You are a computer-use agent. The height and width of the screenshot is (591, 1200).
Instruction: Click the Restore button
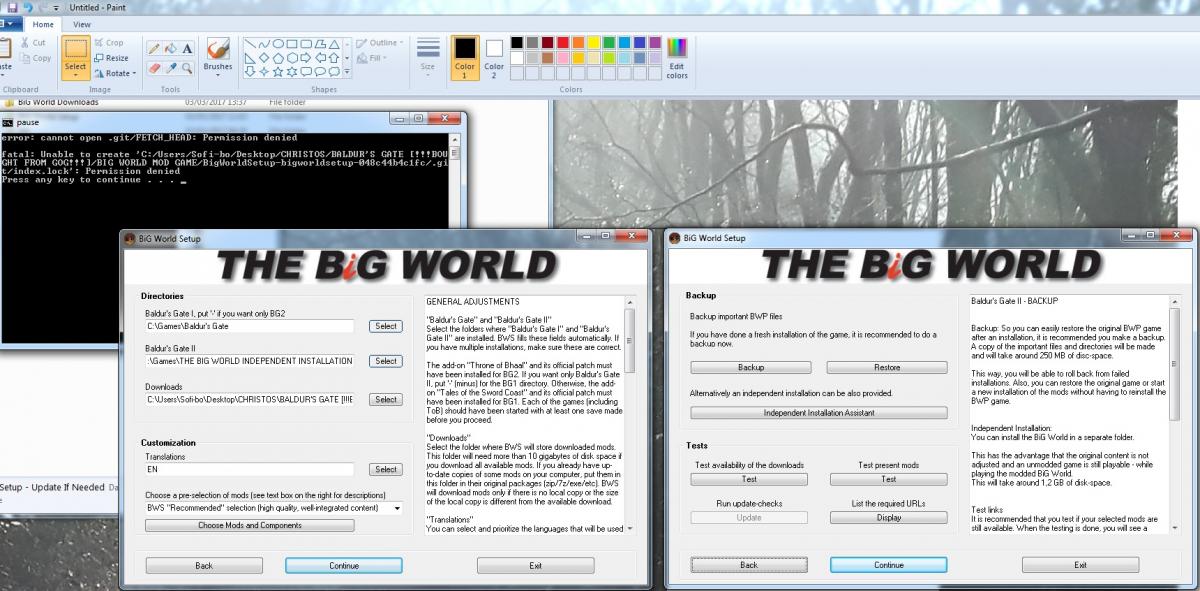(x=888, y=367)
